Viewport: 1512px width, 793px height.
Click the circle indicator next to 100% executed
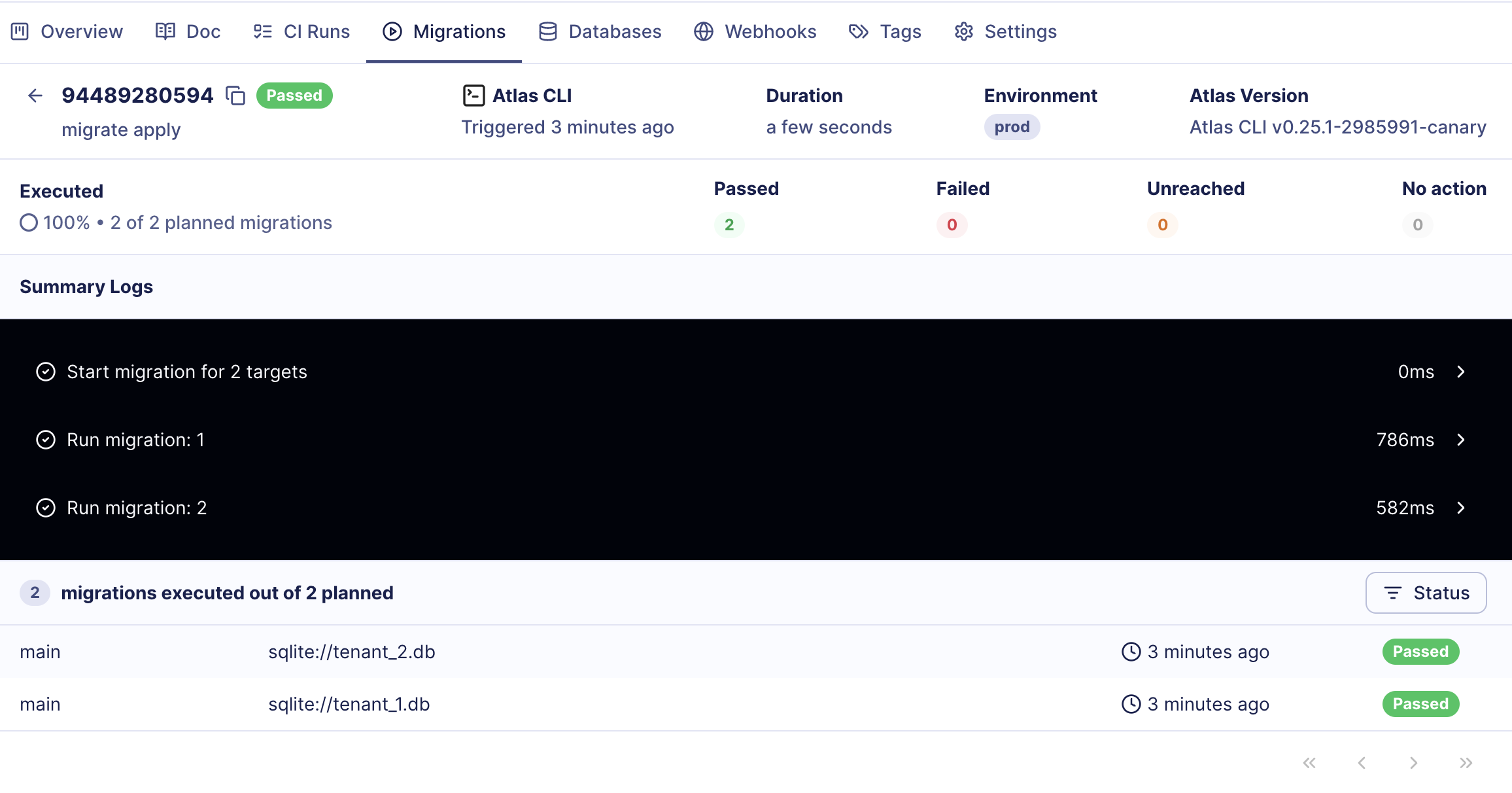click(x=28, y=222)
